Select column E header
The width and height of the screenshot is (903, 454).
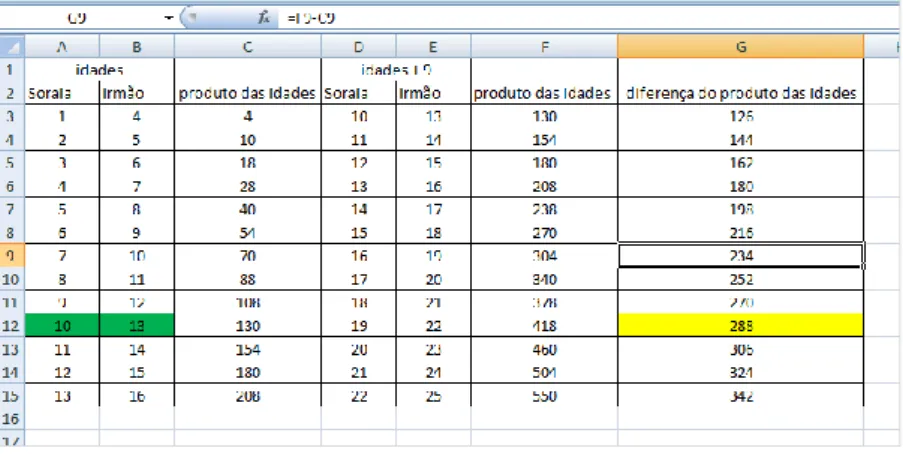coord(433,47)
